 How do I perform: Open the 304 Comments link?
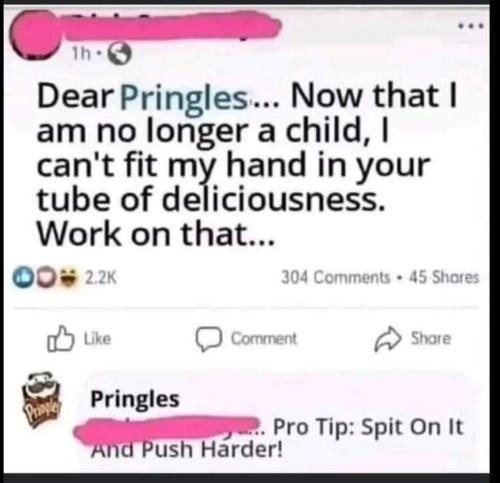335,277
